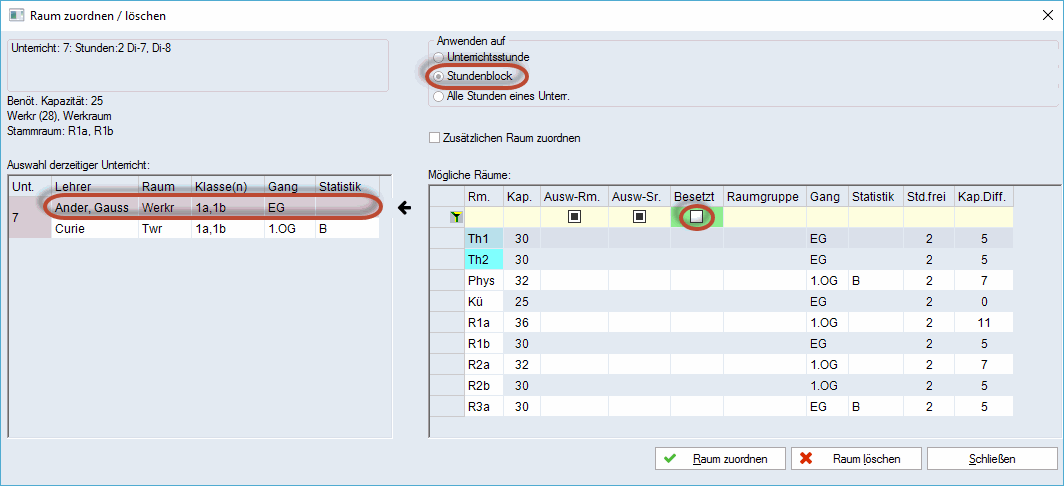Click the Kap.Diff. column header
Viewport: 1064px width, 486px height.
point(984,196)
